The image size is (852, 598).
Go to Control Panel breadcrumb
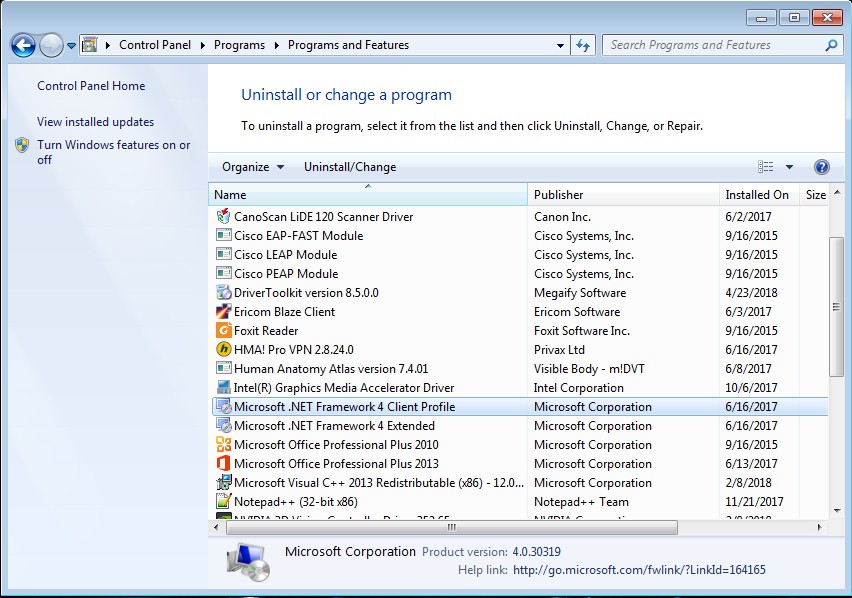coord(155,45)
